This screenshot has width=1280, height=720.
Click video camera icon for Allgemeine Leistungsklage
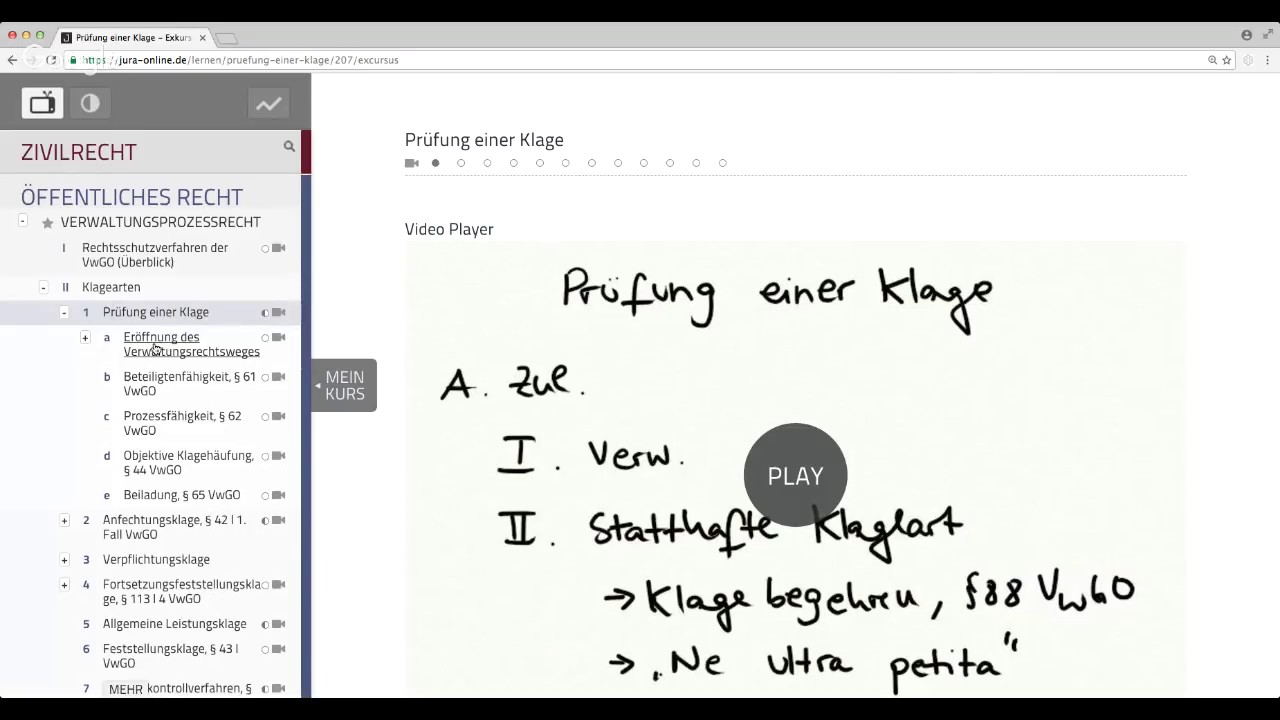tap(279, 624)
